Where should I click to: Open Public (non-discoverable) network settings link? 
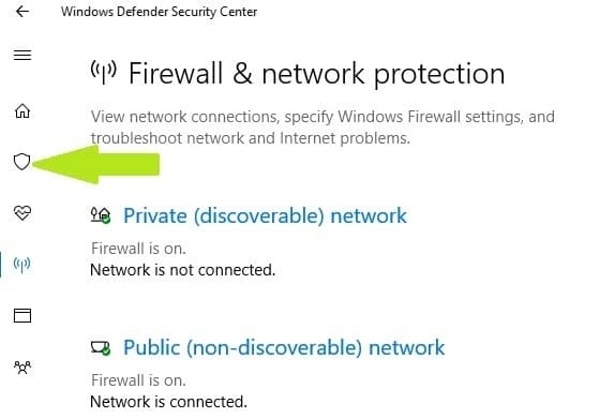pos(283,348)
